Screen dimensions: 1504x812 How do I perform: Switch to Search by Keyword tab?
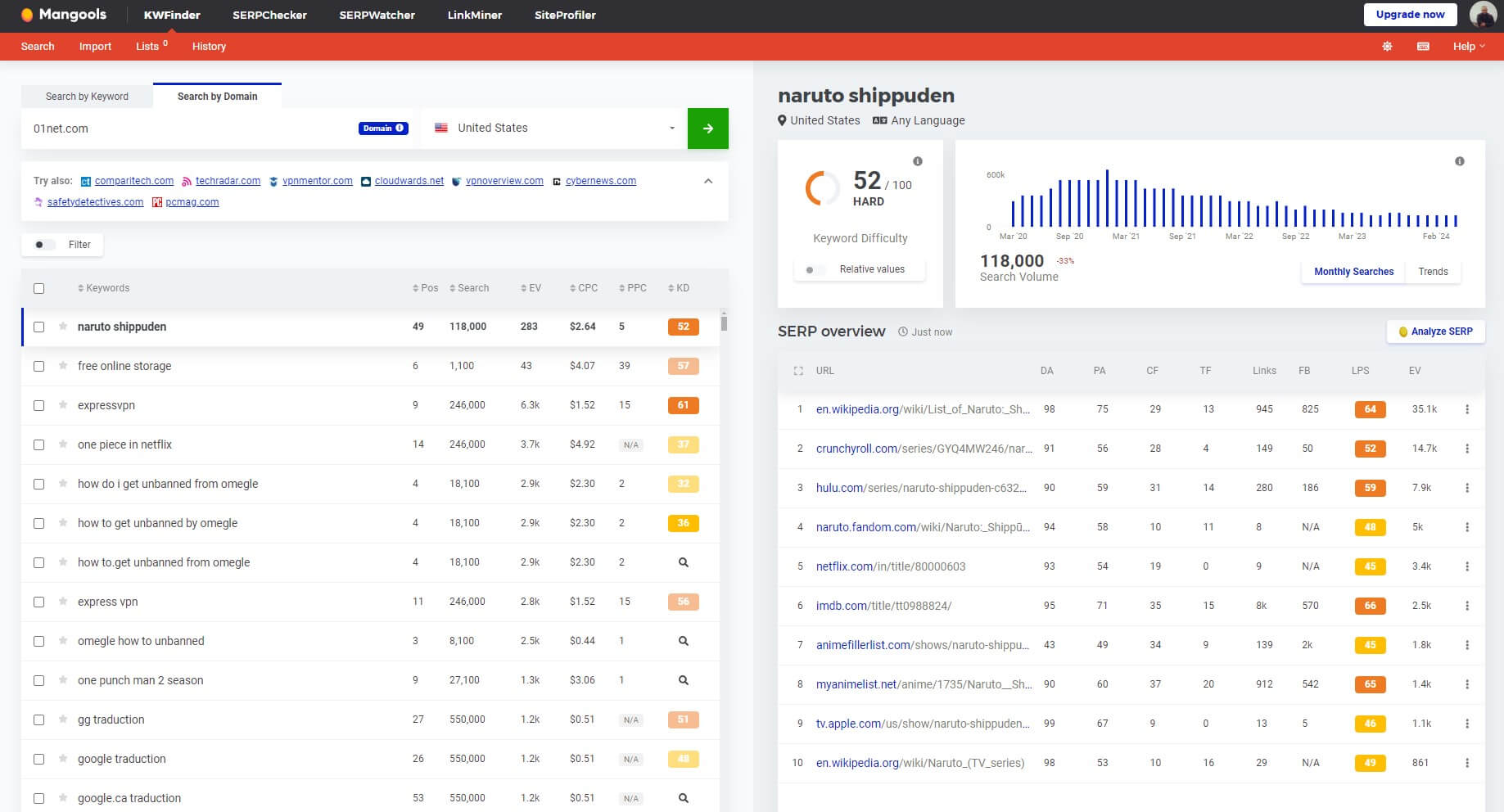[x=87, y=97]
